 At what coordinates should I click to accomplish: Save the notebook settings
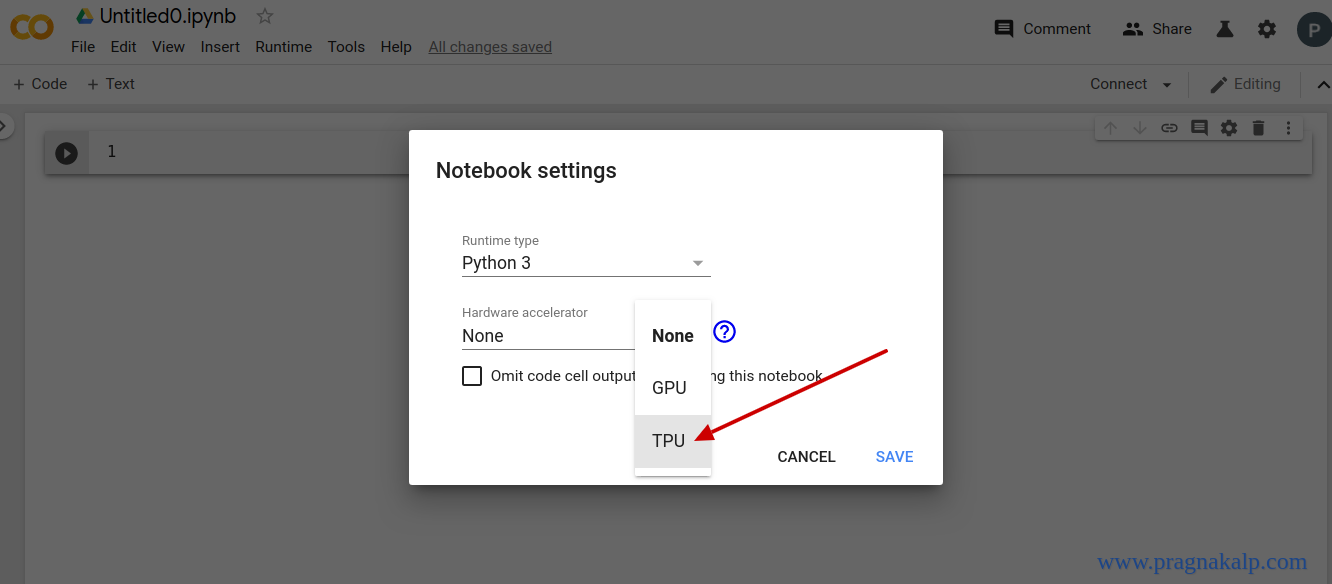point(893,456)
